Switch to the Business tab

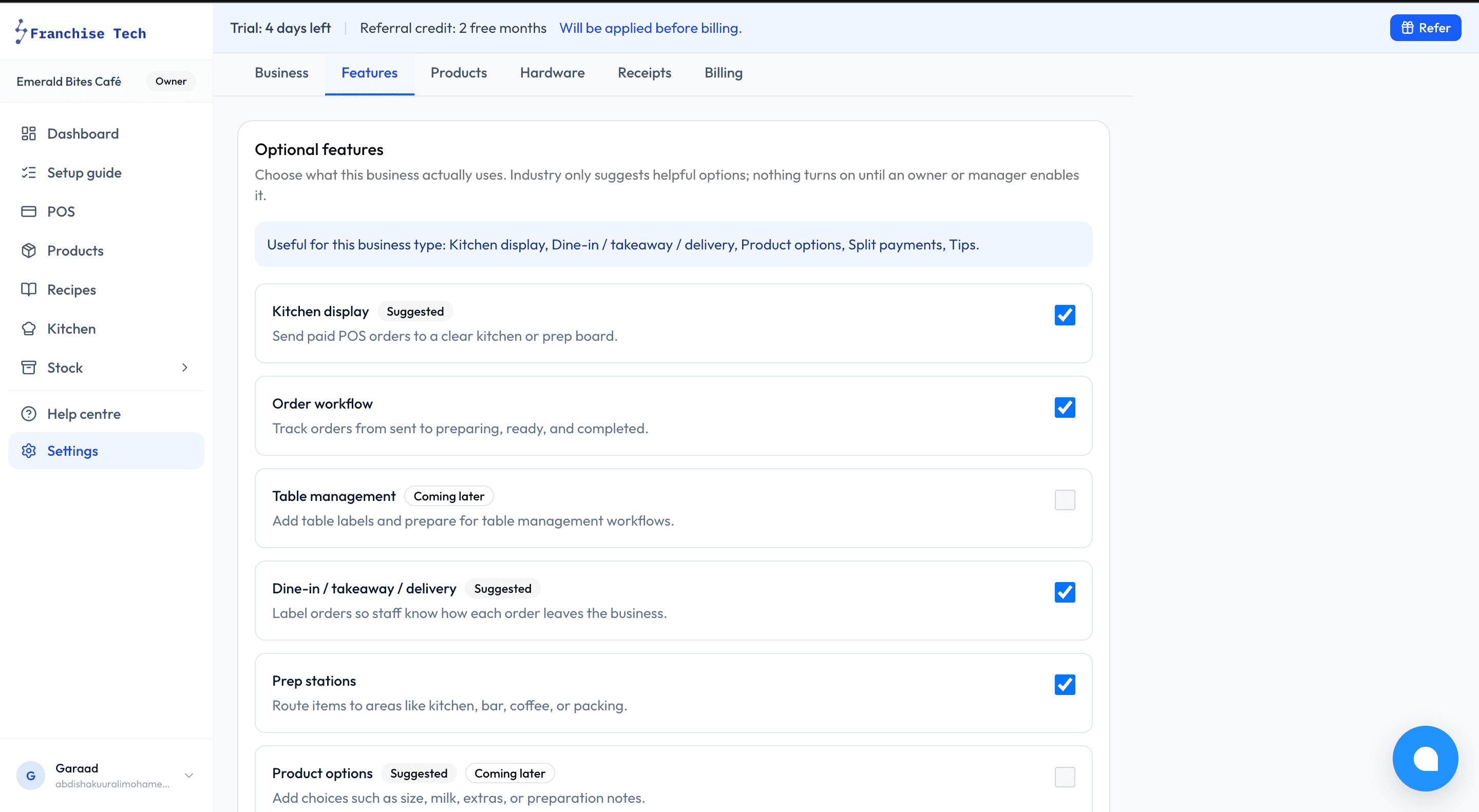(x=281, y=73)
